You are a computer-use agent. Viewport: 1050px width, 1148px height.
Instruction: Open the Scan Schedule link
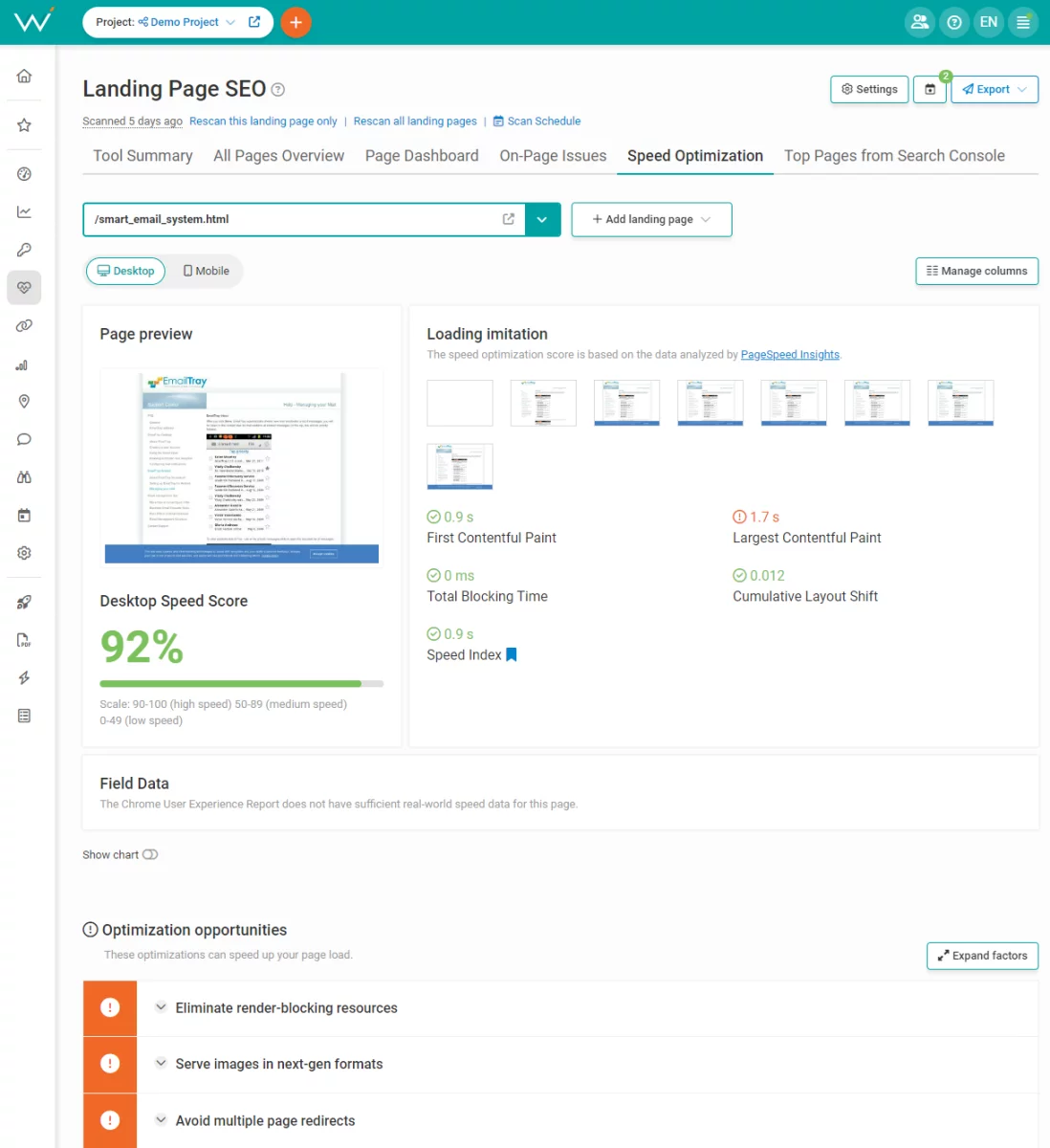(536, 121)
